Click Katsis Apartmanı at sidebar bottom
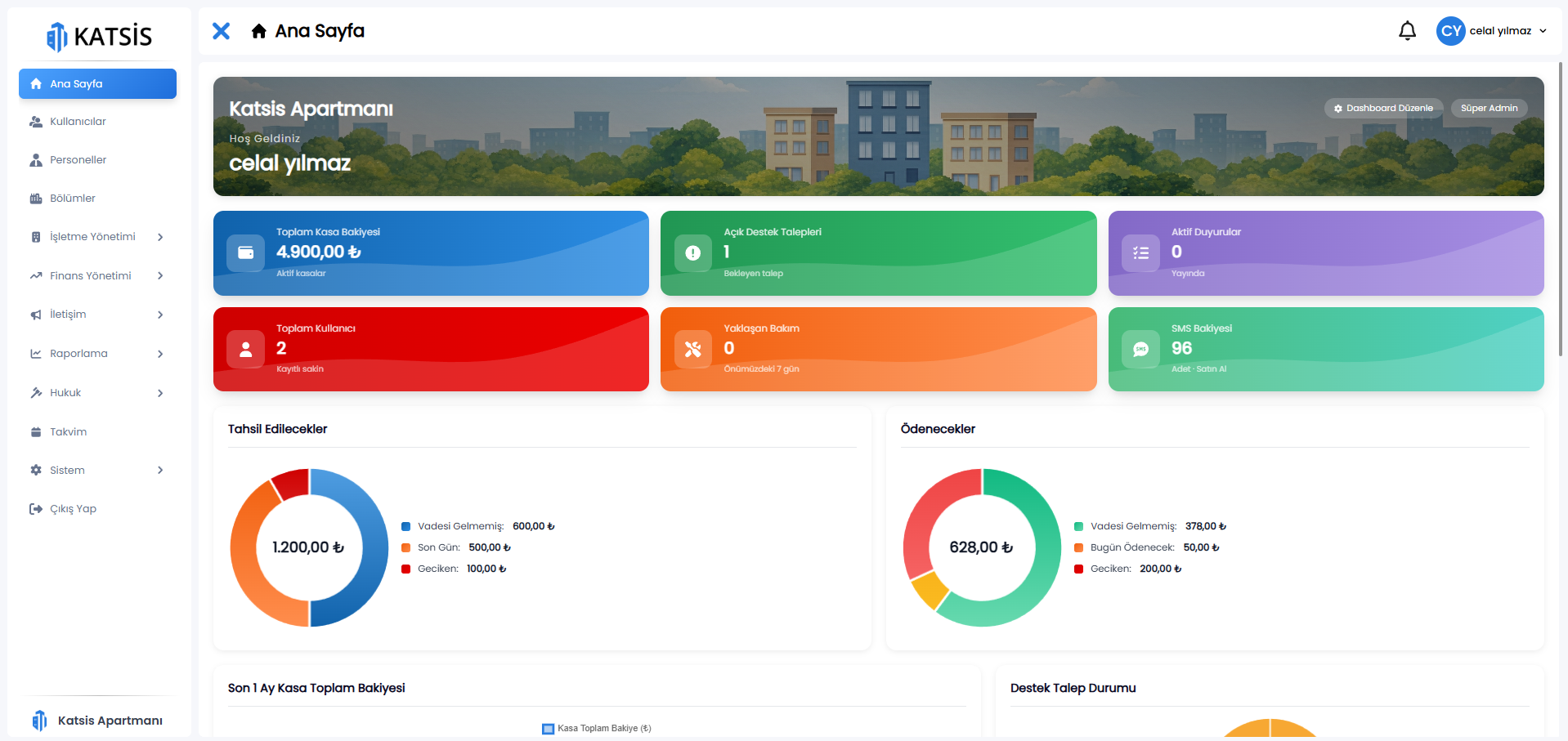The image size is (1568, 741). (97, 721)
